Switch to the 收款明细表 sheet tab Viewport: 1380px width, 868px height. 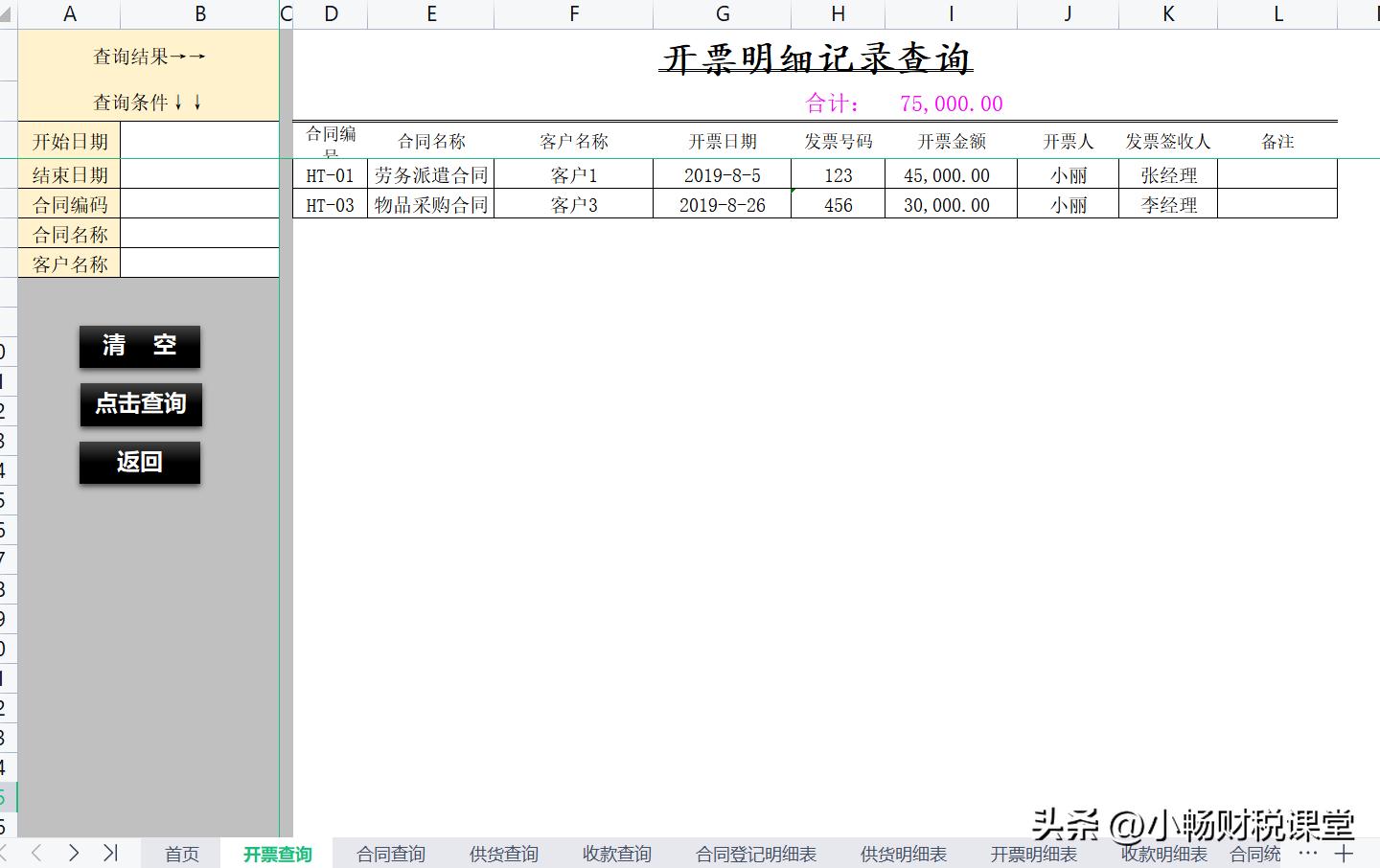[1163, 854]
